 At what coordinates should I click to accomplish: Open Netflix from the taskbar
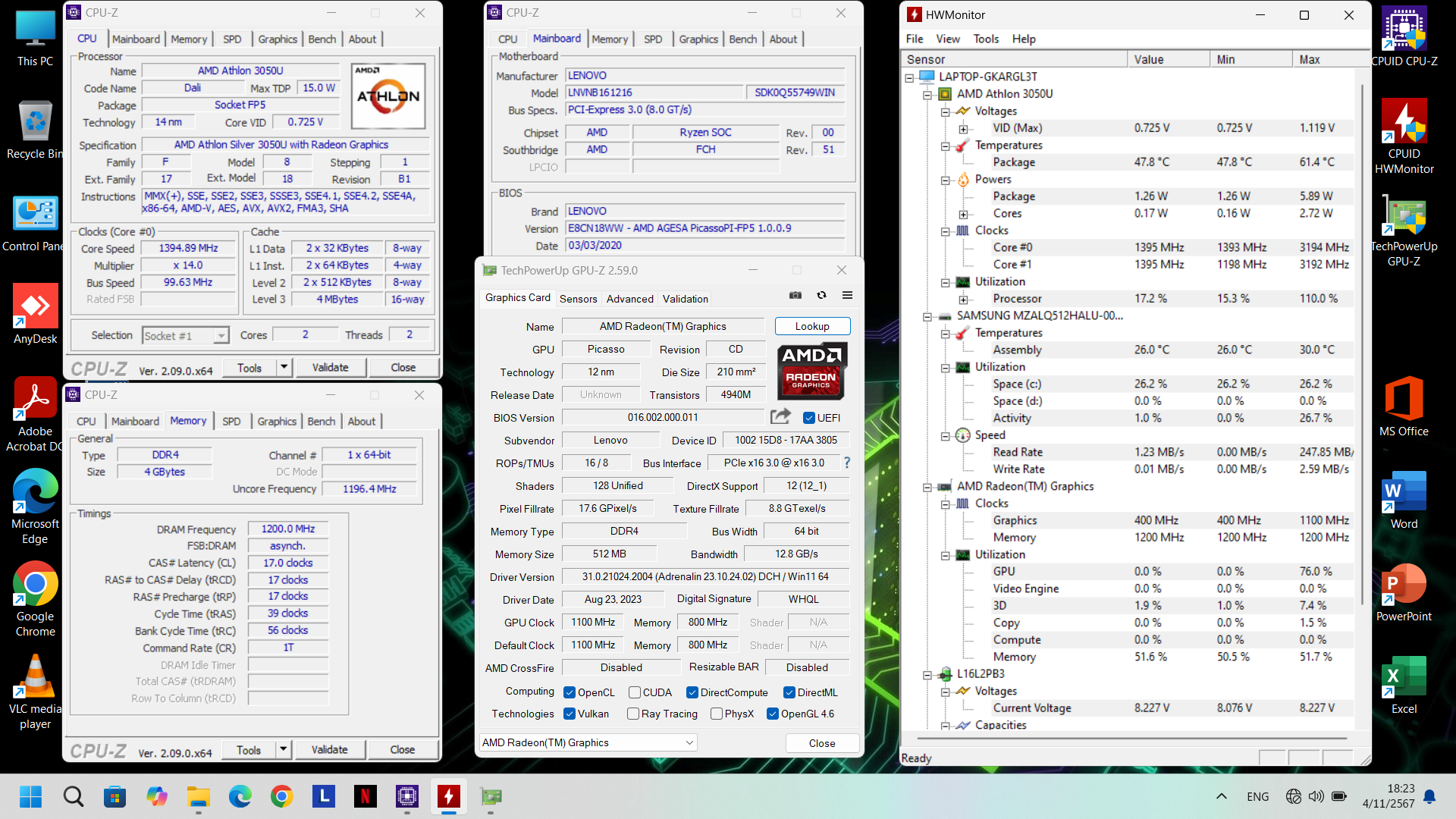365,796
